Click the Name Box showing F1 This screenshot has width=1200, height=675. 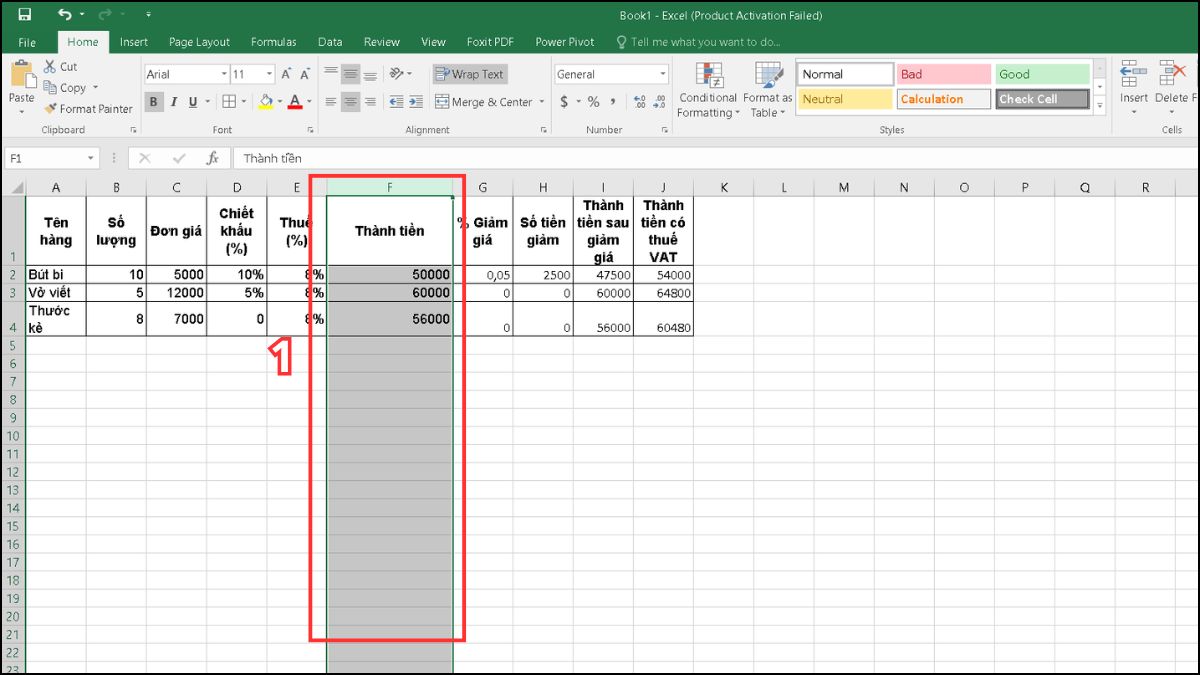click(45, 157)
